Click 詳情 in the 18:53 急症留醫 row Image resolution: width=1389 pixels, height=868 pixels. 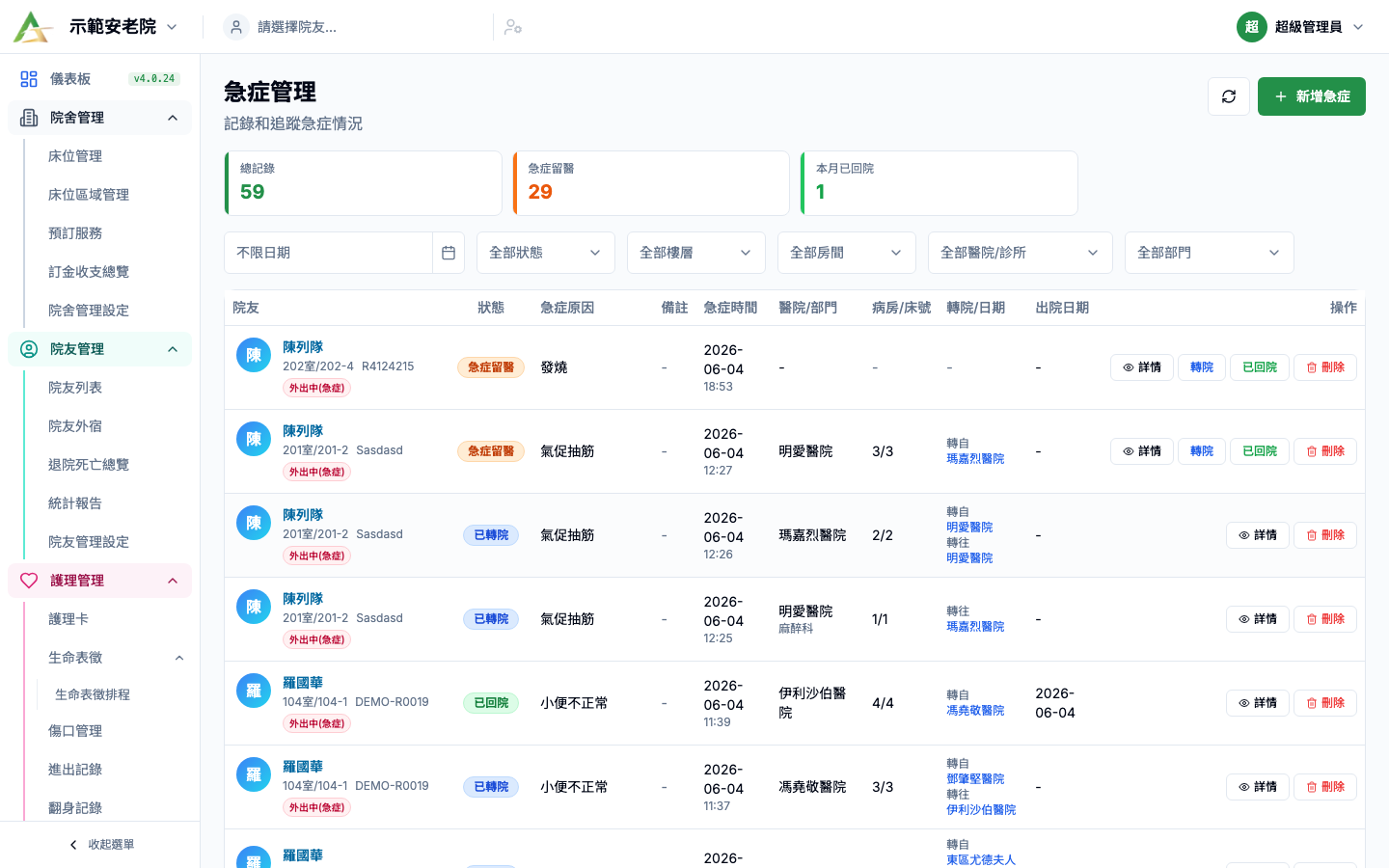[1142, 367]
